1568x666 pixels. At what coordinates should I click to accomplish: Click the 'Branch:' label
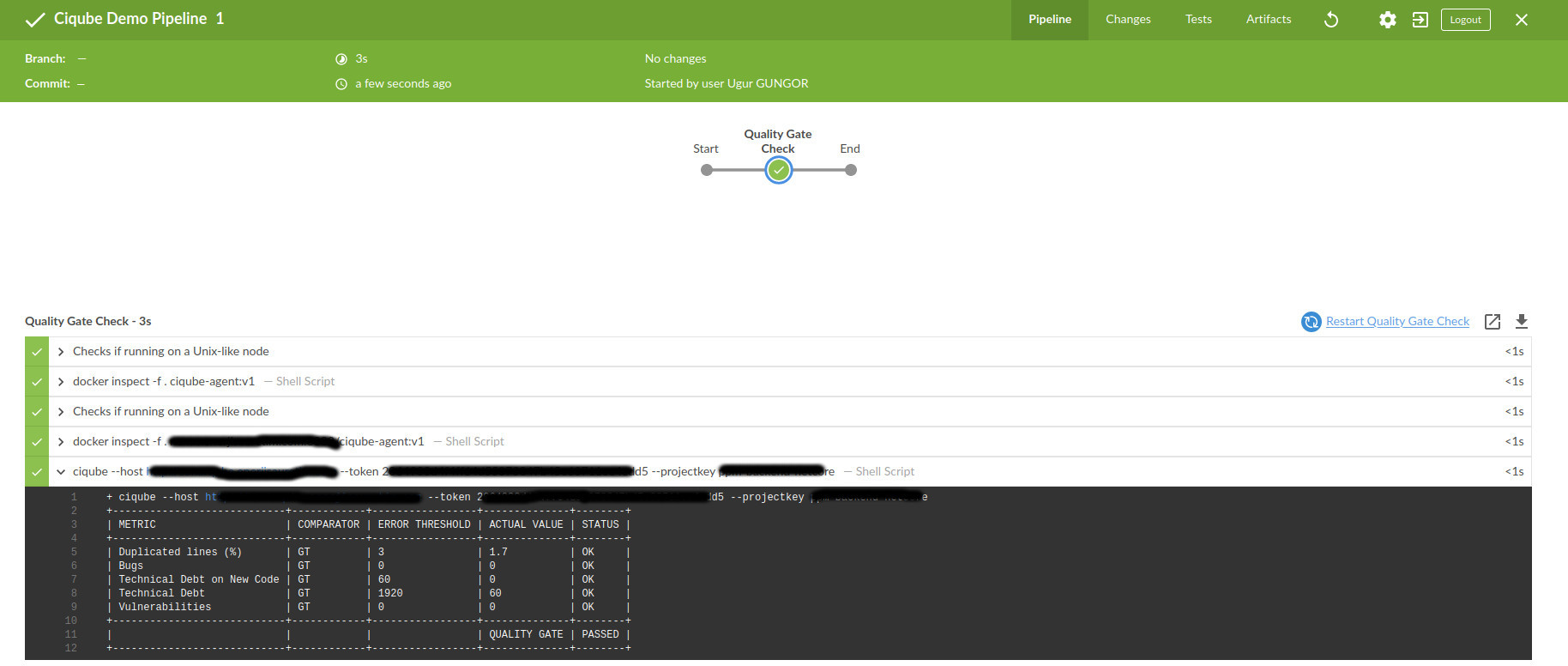pos(45,58)
